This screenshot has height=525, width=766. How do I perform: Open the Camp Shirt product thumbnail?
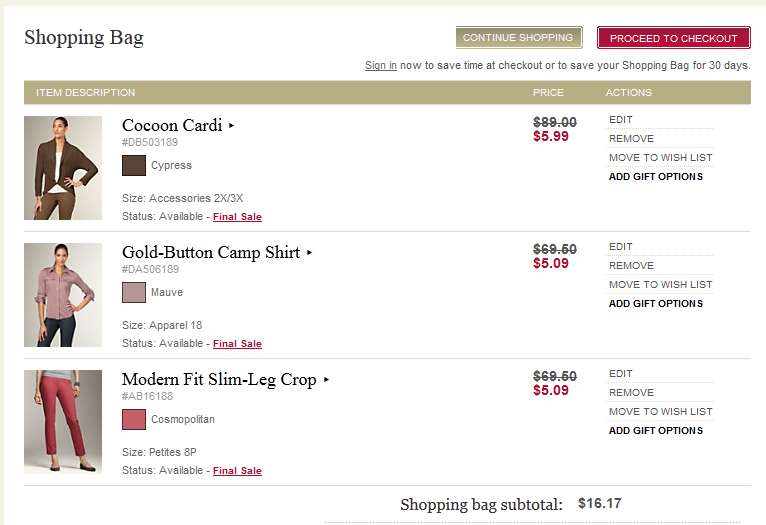[x=63, y=295]
